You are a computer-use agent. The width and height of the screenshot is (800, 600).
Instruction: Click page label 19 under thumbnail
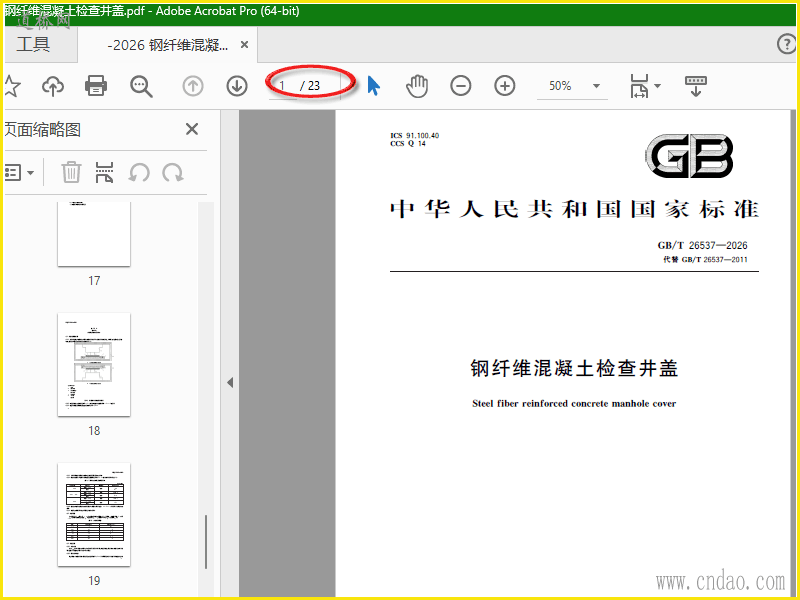click(94, 581)
